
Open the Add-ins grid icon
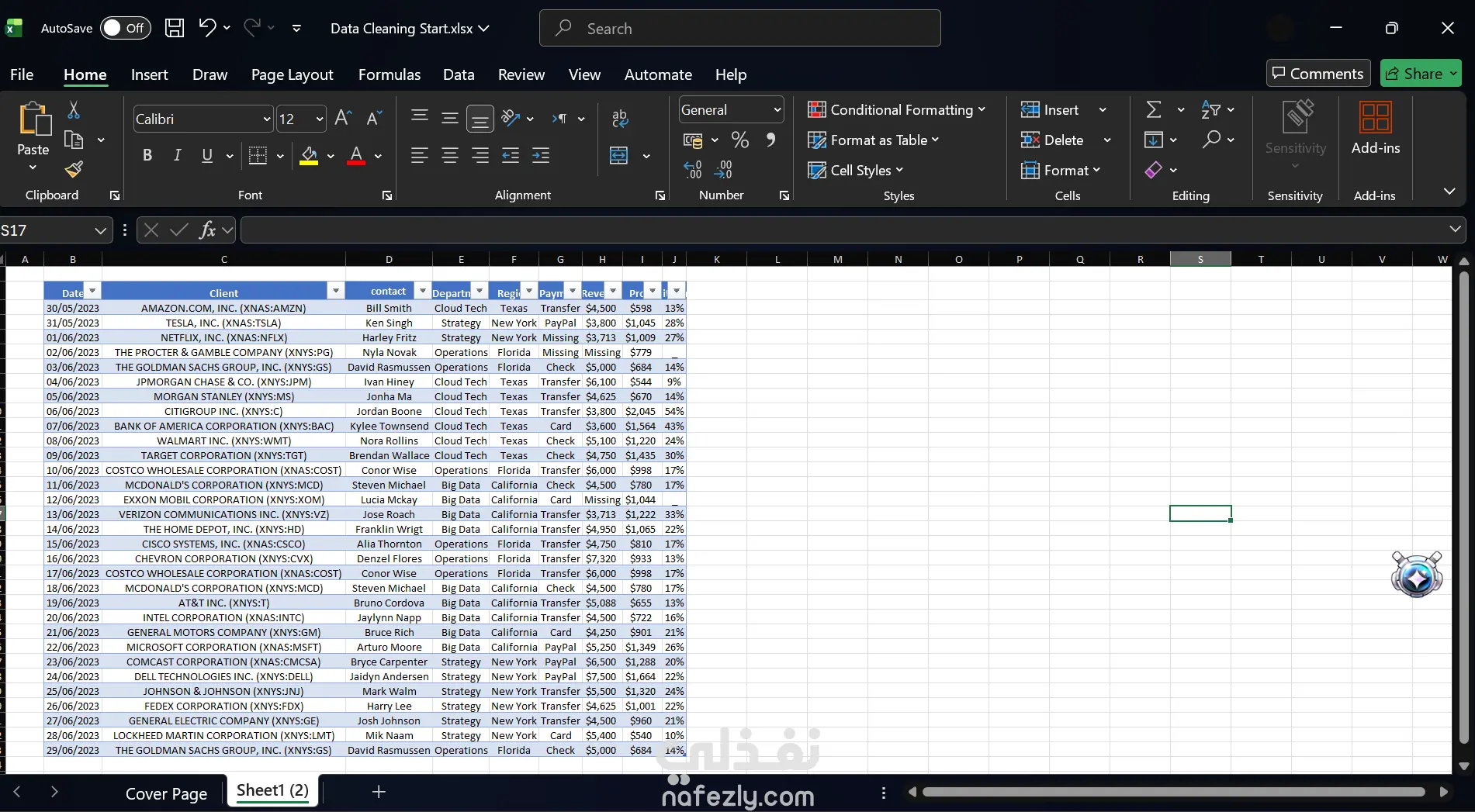coord(1376,118)
